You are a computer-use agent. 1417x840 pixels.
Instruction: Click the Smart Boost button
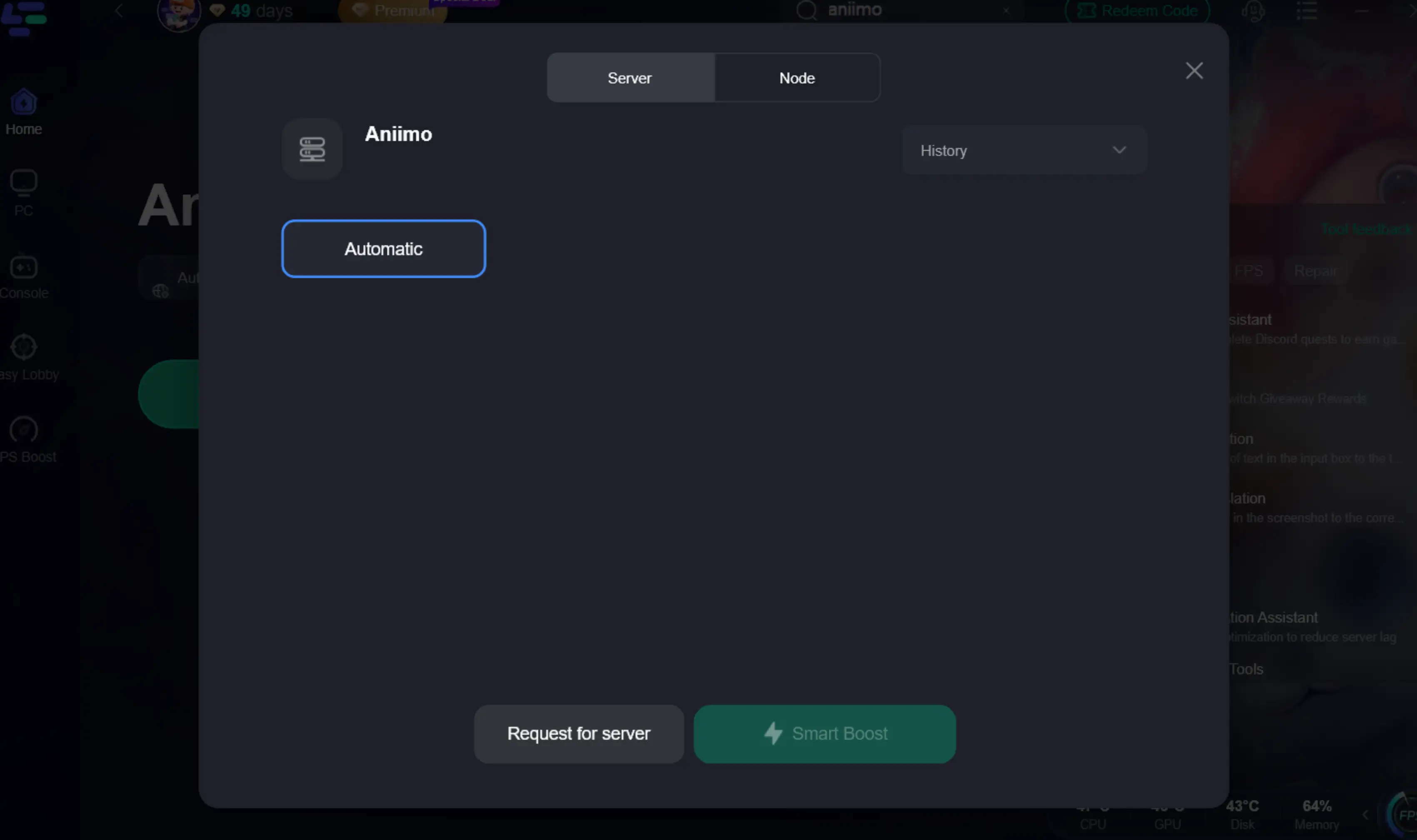824,733
